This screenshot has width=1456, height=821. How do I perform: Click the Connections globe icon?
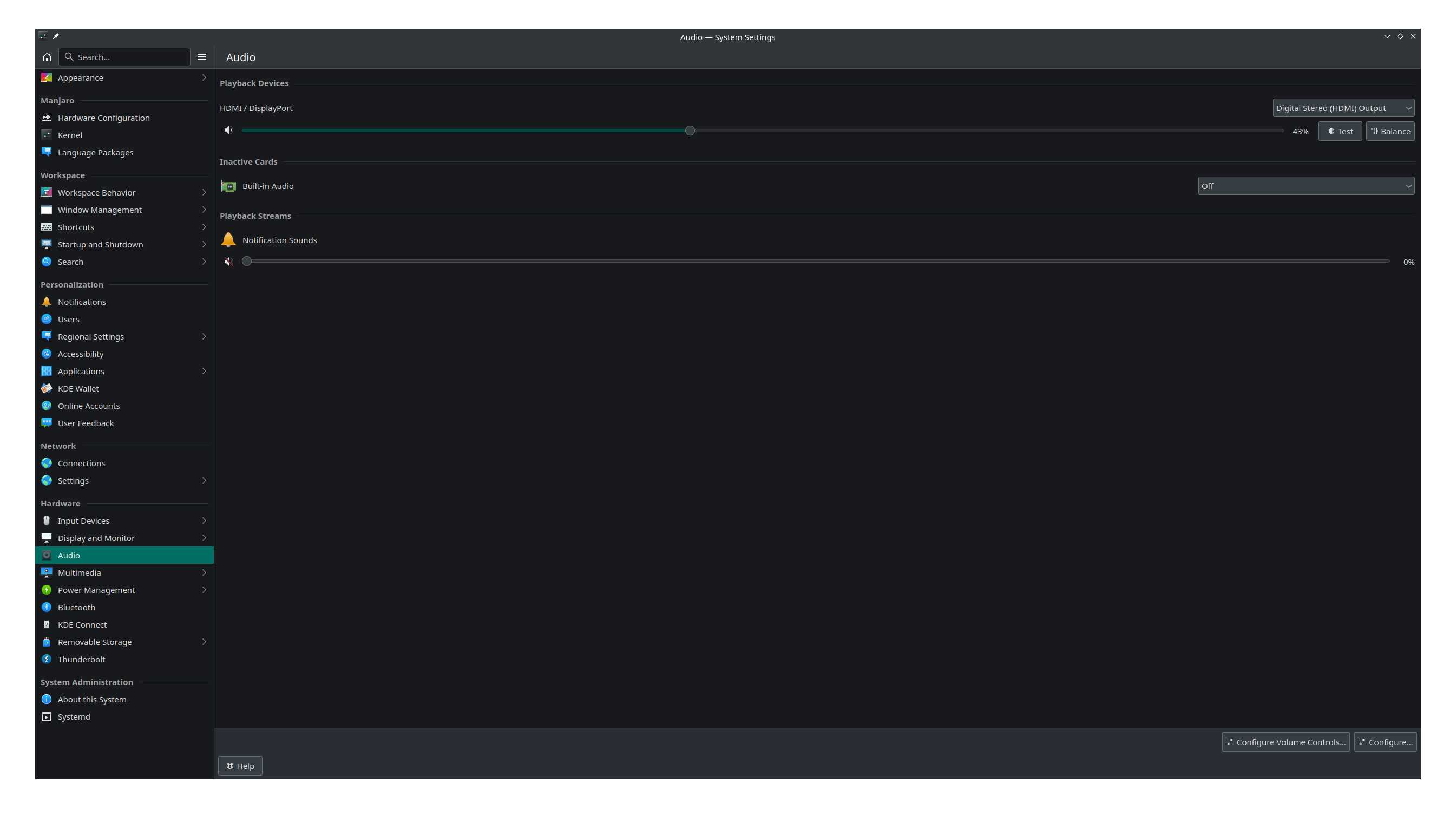[x=47, y=464]
